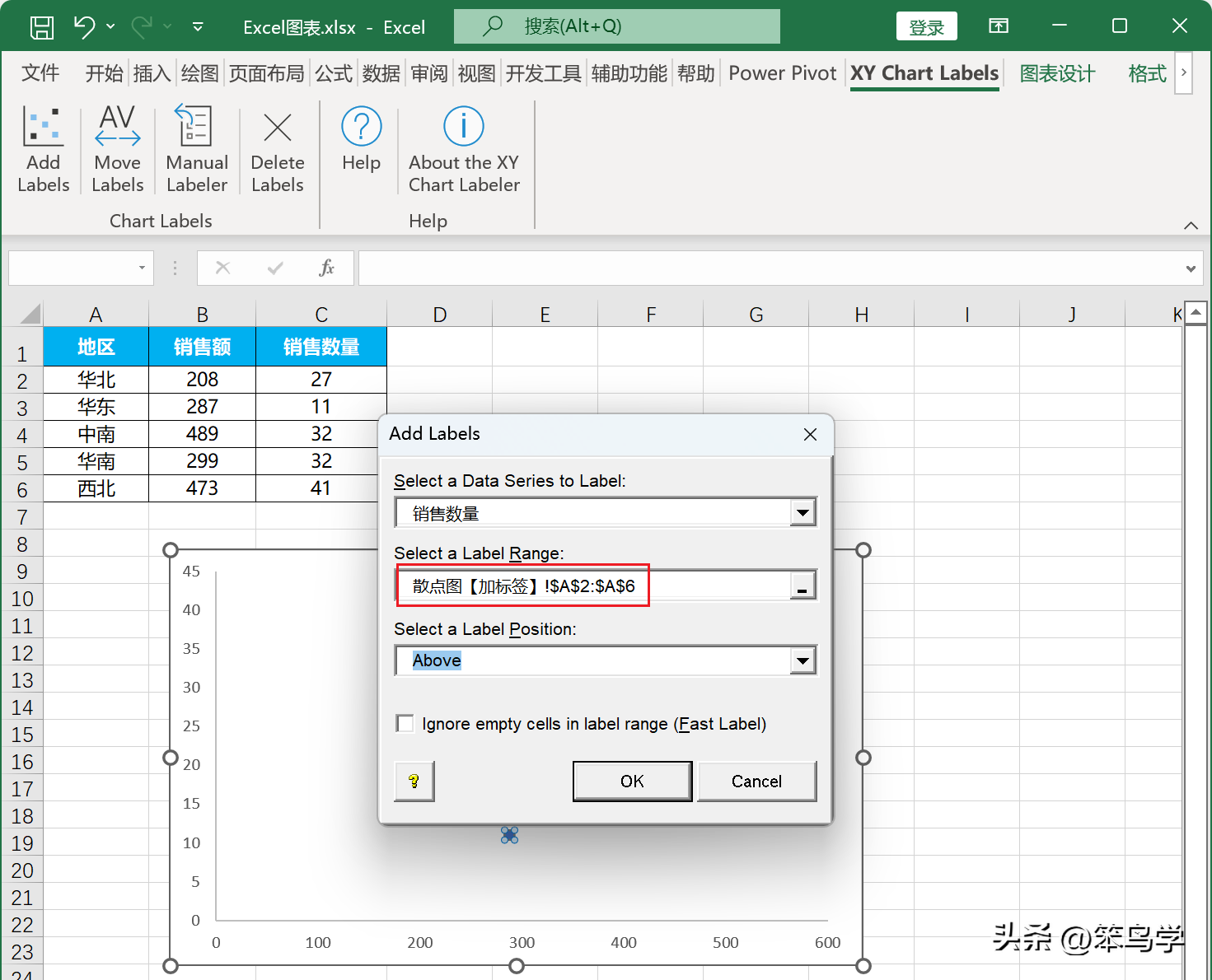Expand the Name Box dropdown arrow
The width and height of the screenshot is (1212, 980).
coord(142,268)
